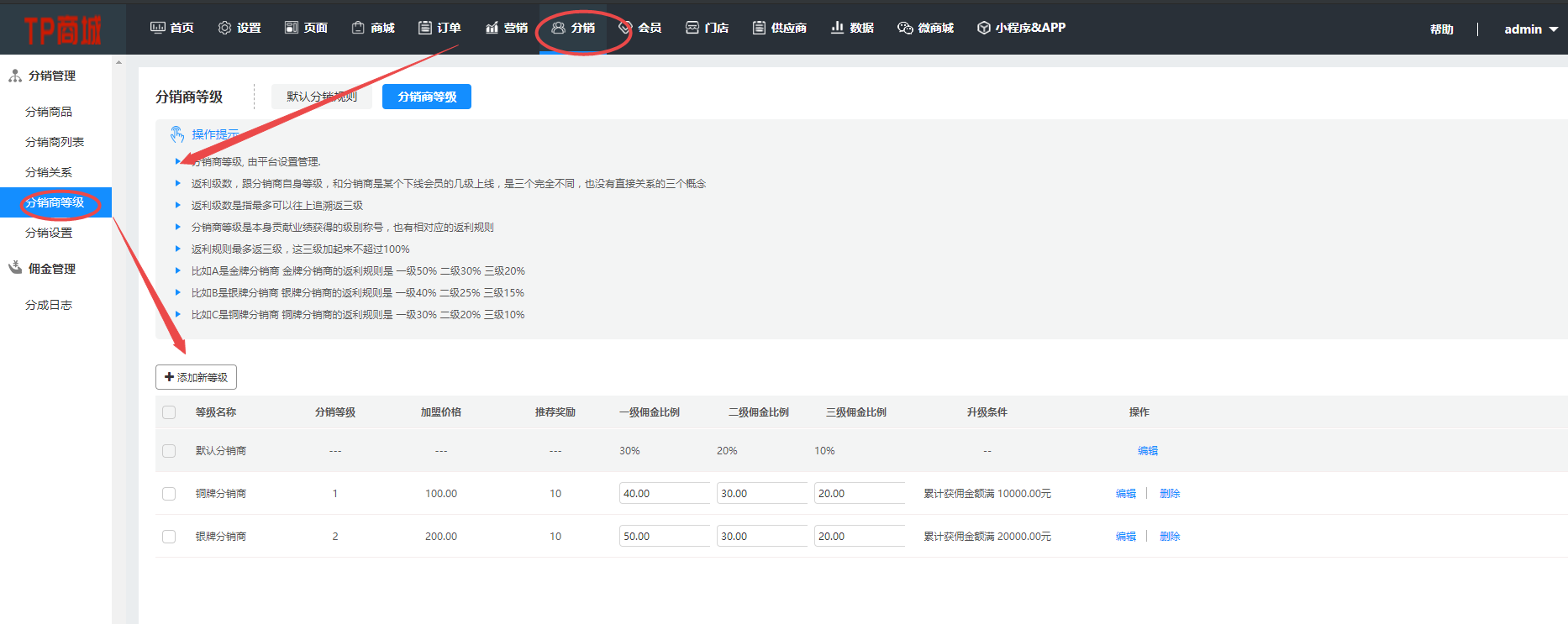Open the 首页 menu
Image resolution: width=1568 pixels, height=624 pixels.
point(172,28)
